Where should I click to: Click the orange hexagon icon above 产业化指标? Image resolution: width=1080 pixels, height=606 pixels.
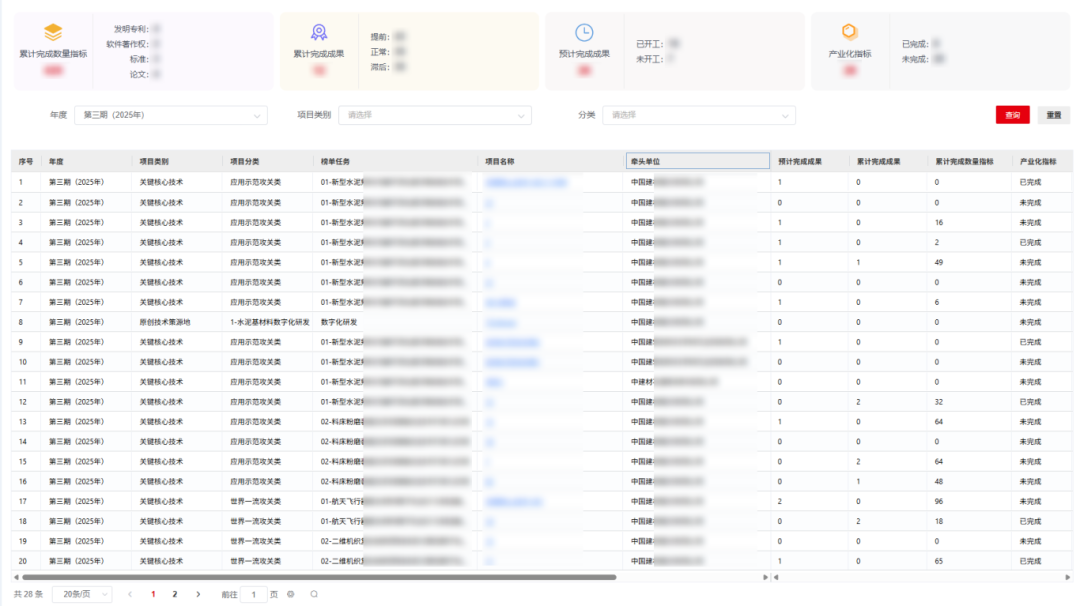(x=849, y=32)
